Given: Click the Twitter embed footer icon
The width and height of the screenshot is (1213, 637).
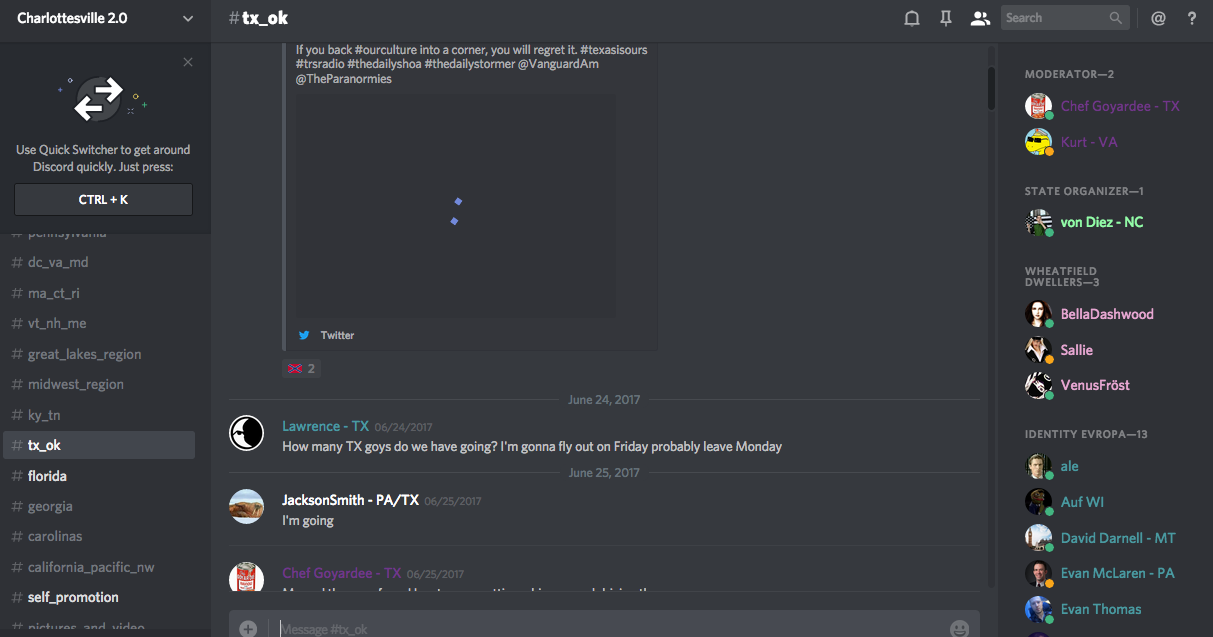Looking at the screenshot, I should (304, 335).
